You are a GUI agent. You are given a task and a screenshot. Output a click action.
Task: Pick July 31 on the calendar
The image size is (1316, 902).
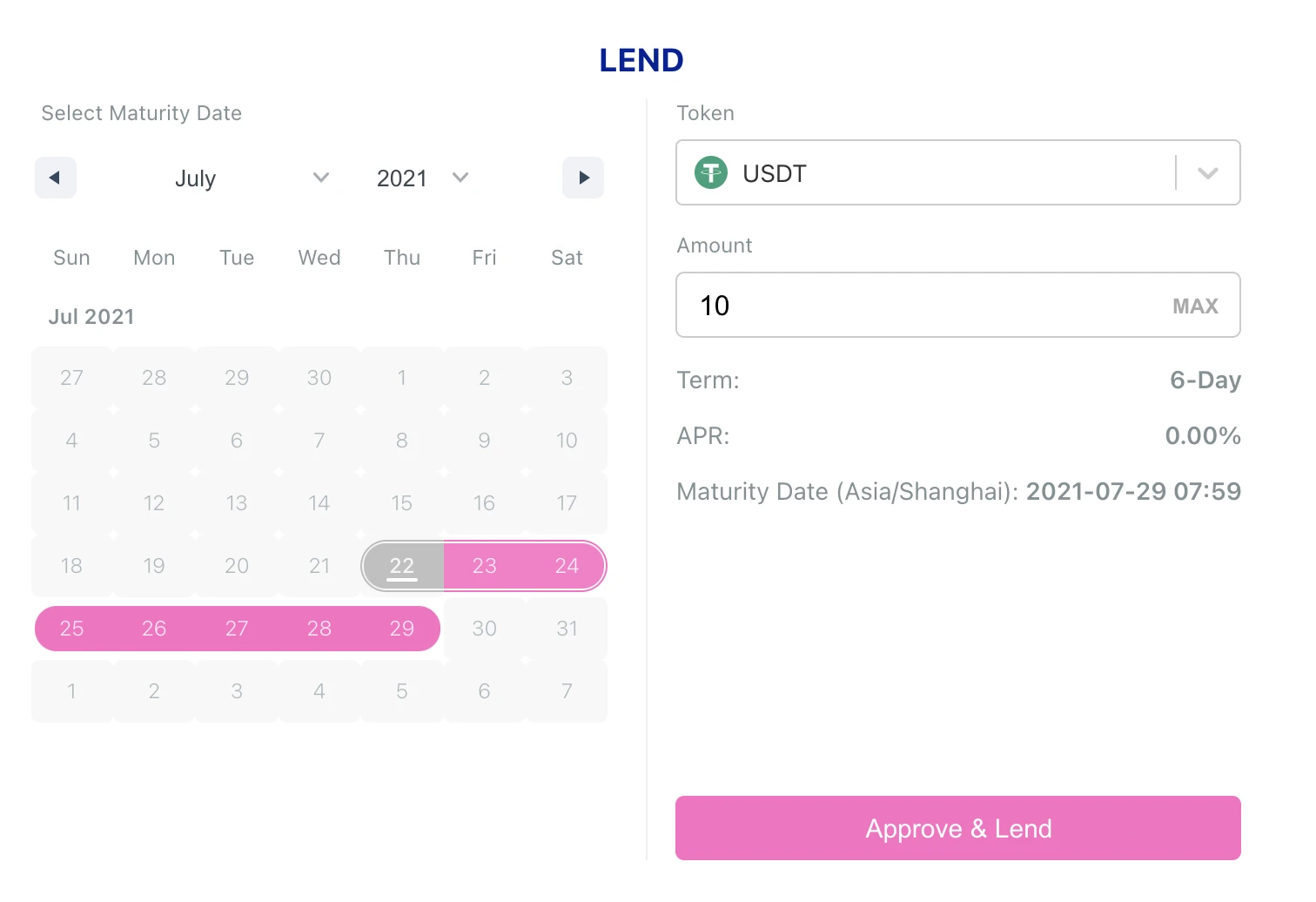click(x=567, y=629)
